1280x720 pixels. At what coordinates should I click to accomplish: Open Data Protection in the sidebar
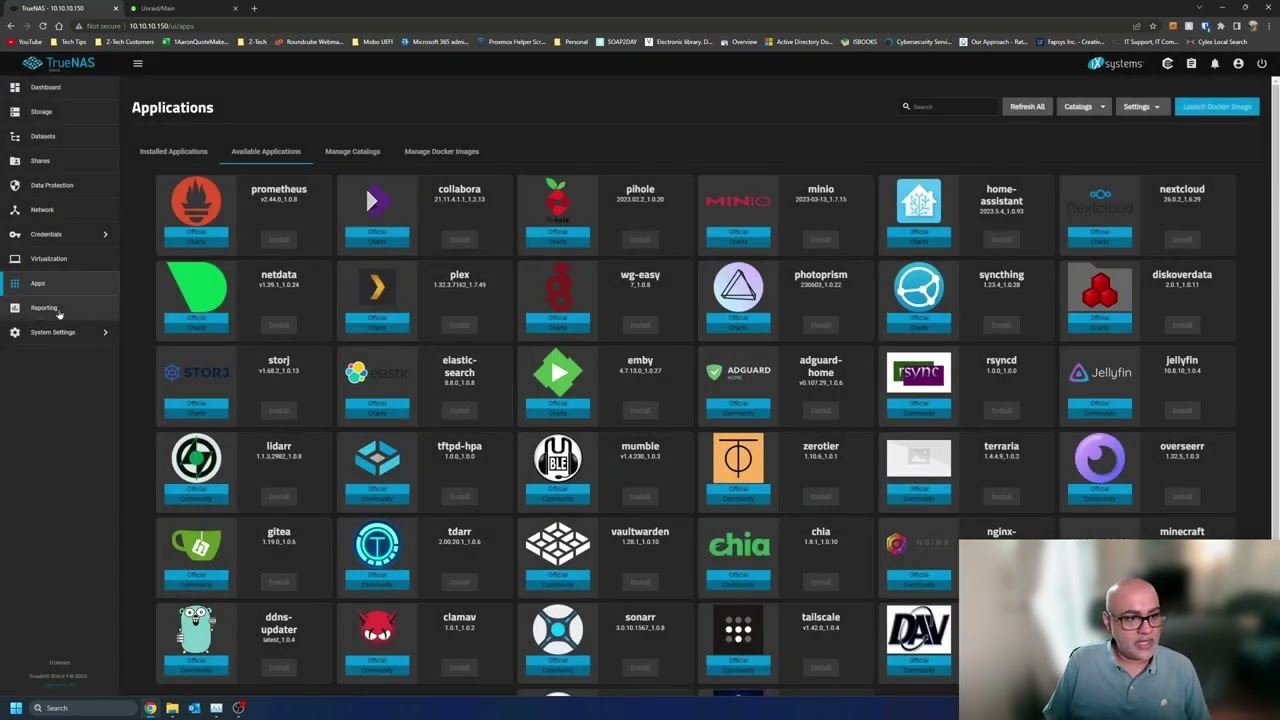(x=60, y=185)
